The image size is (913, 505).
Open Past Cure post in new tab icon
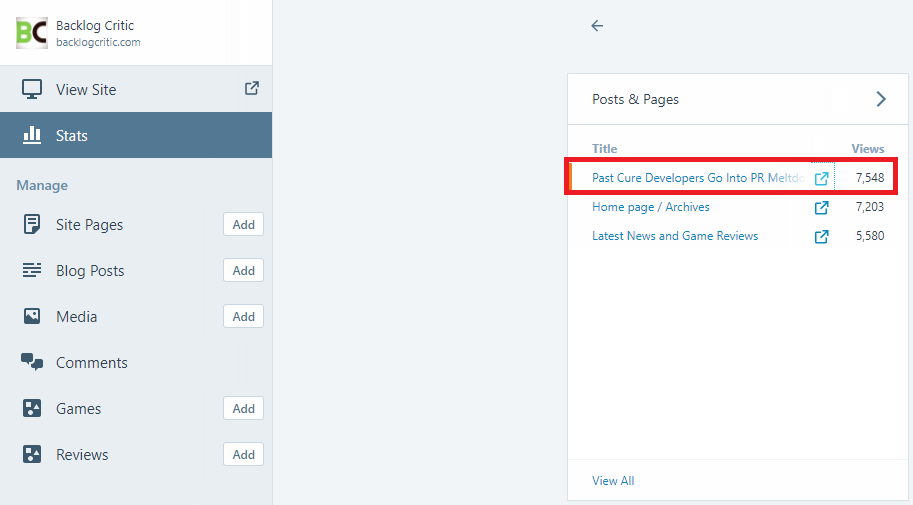821,178
